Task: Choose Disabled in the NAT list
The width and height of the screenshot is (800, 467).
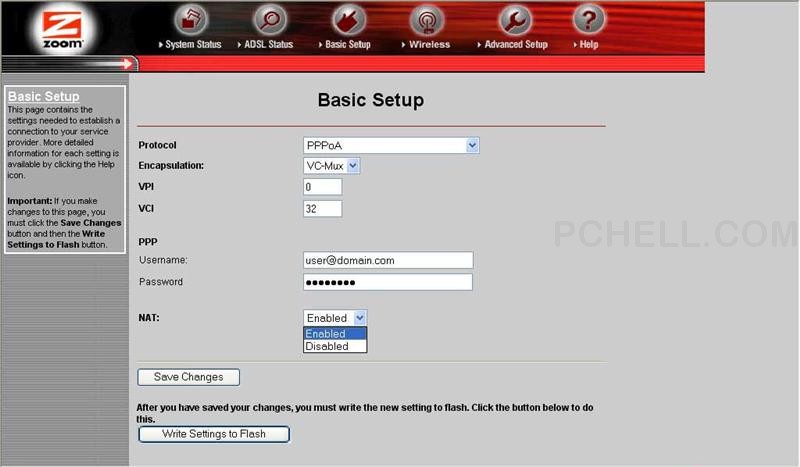Action: coord(335,346)
